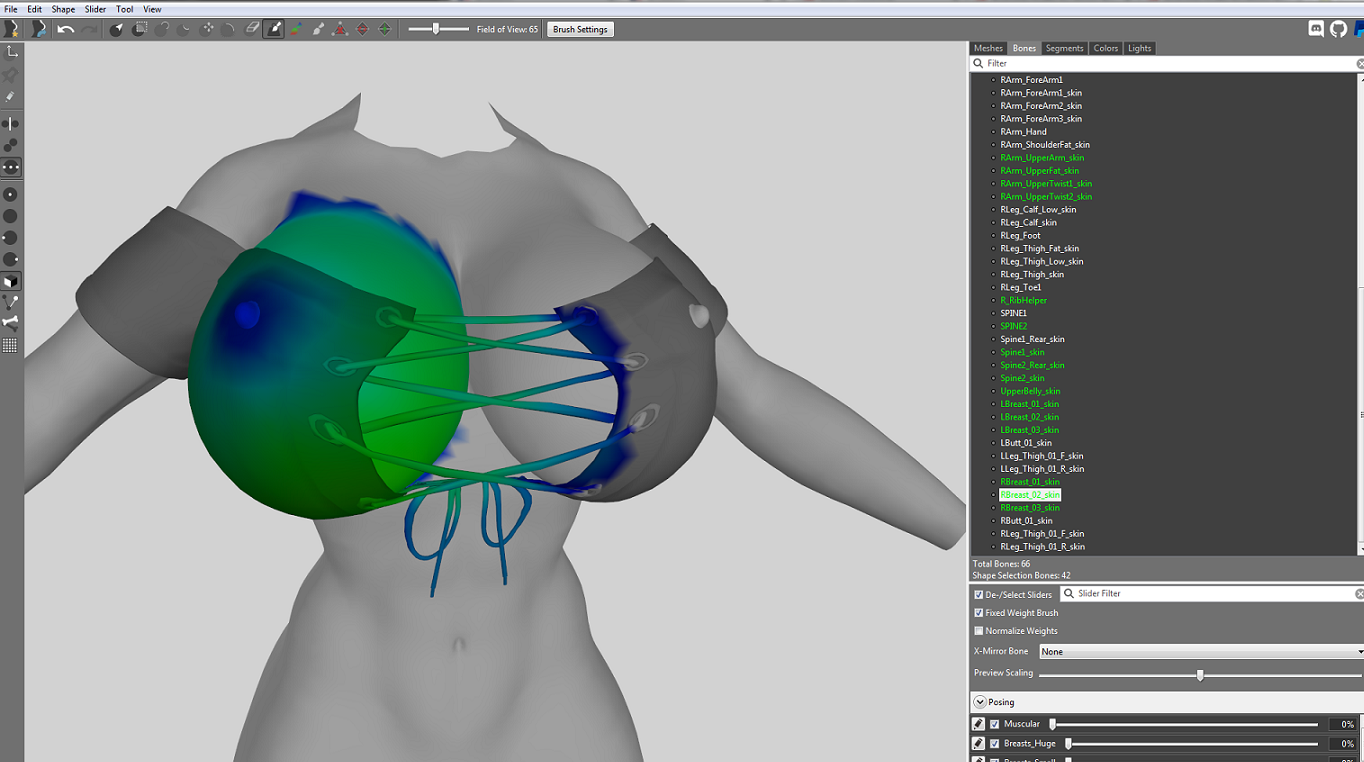Clear the bone Filter field
The image size is (1364, 762).
click(x=1359, y=63)
